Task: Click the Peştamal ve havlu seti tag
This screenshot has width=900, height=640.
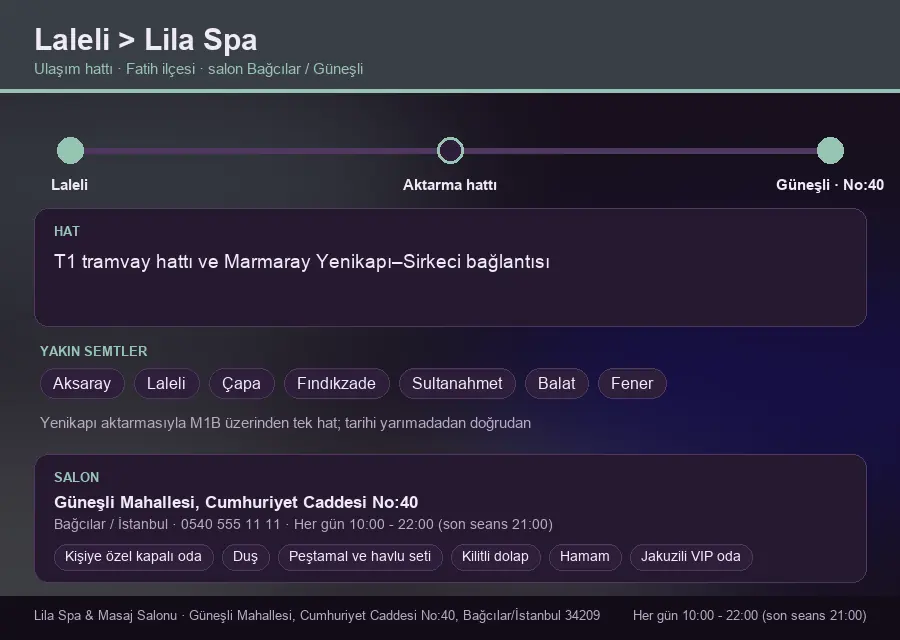Action: [360, 557]
